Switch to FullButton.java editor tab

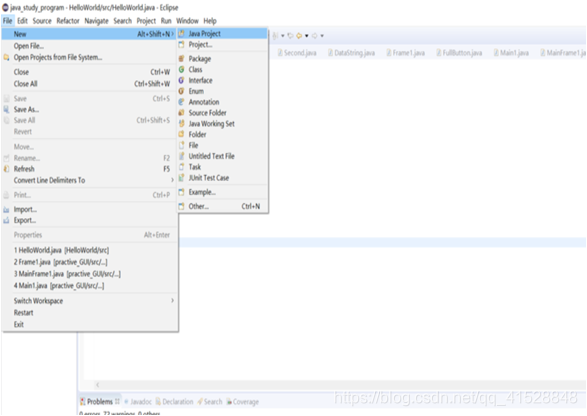coord(459,53)
